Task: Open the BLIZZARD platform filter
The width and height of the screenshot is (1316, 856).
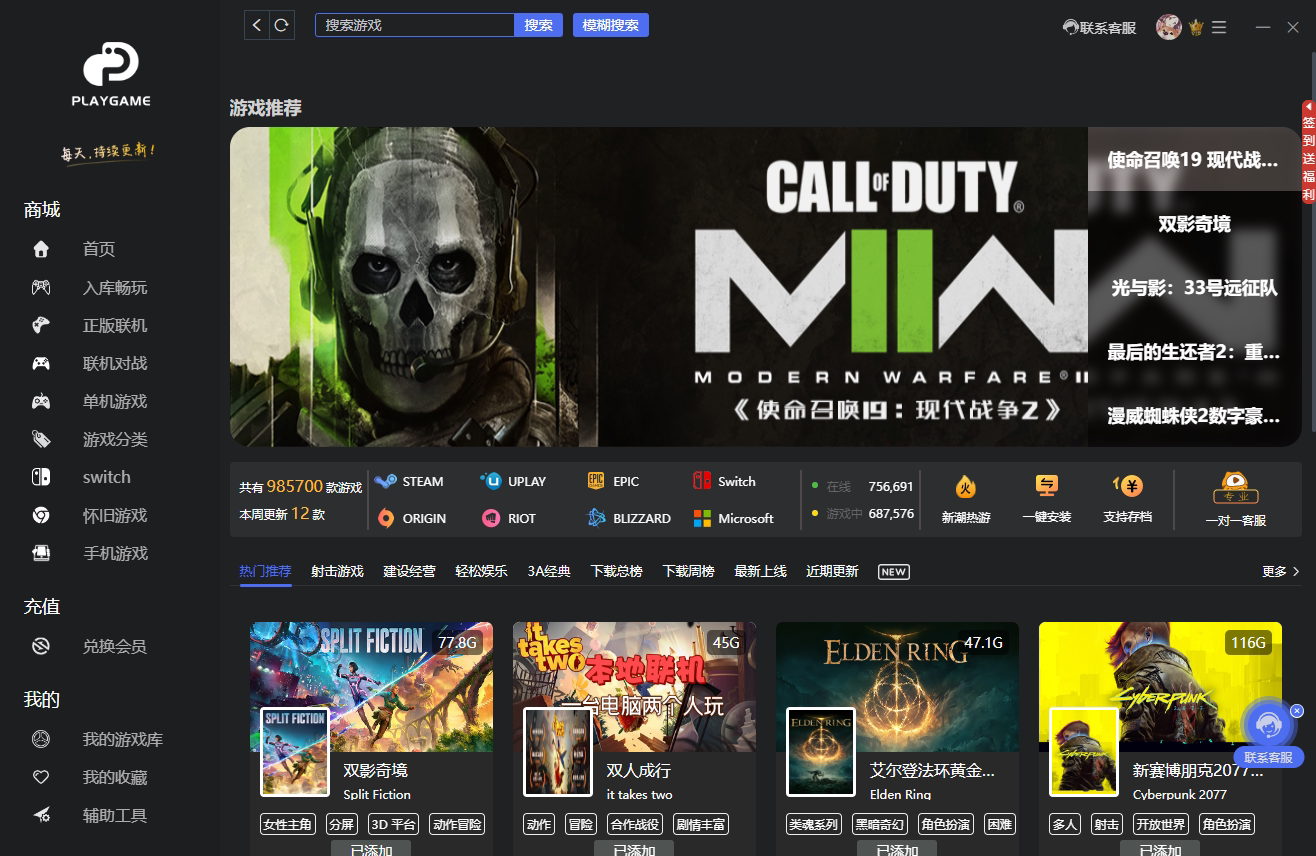Action: tap(629, 518)
